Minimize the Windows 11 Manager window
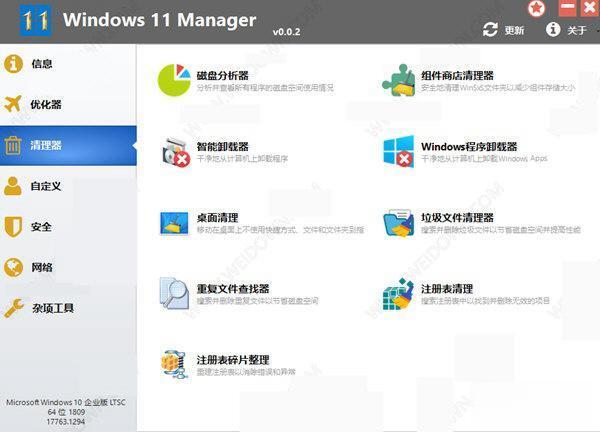600x432 pixels. click(x=562, y=8)
